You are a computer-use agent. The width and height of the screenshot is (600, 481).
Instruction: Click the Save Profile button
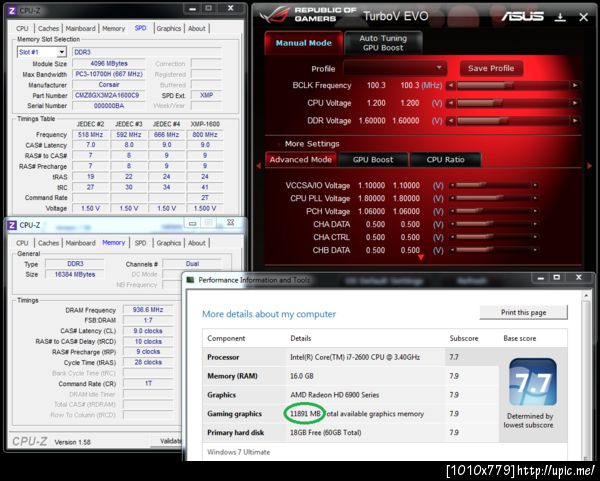pyautogui.click(x=491, y=68)
